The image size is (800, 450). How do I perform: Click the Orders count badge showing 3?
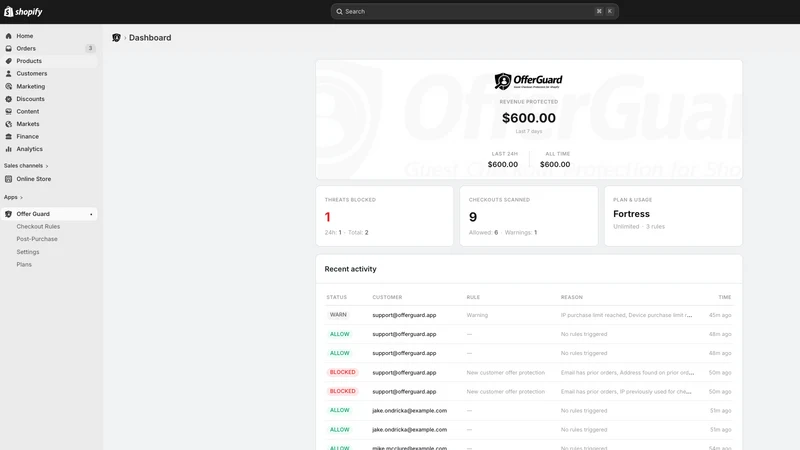(x=90, y=48)
